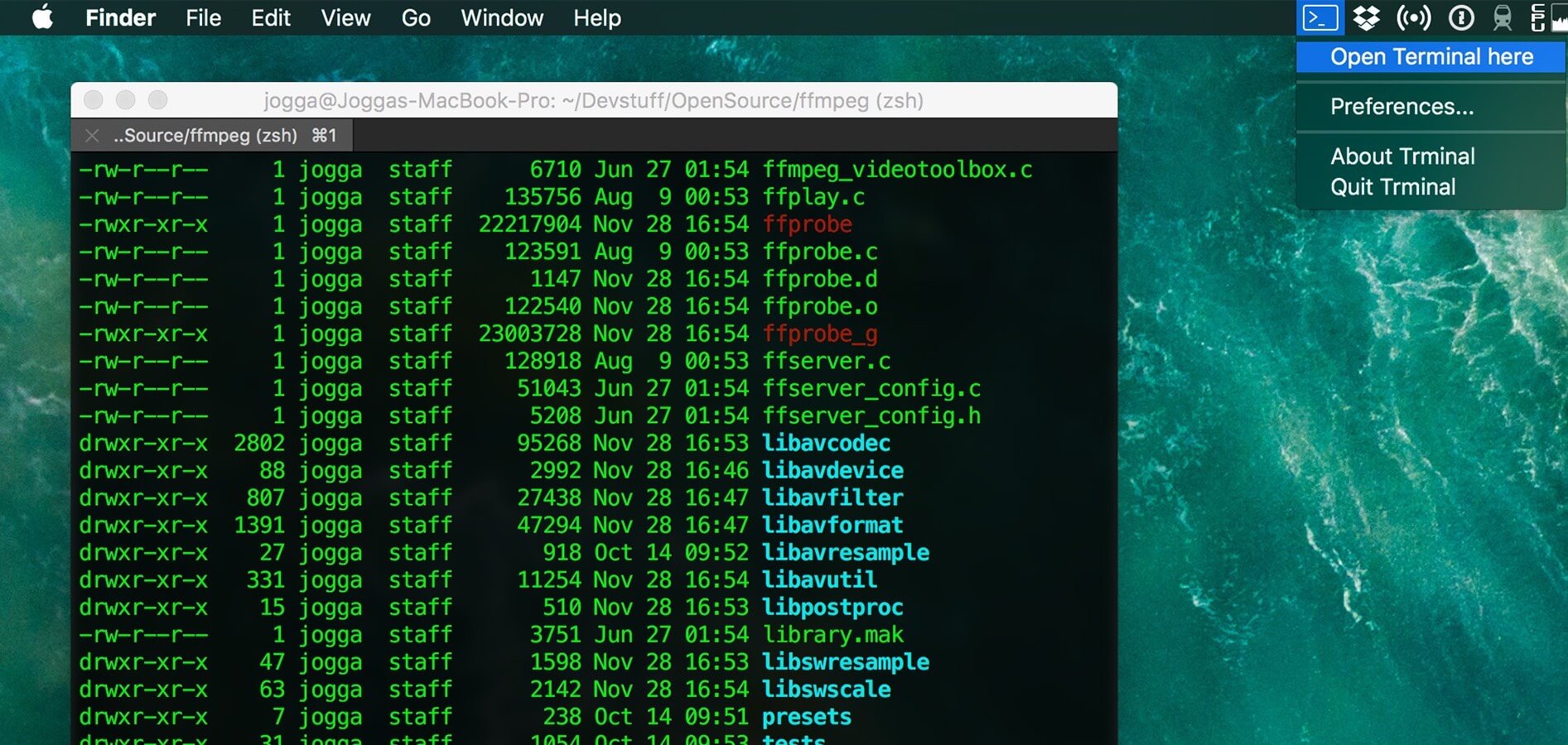
Task: Click the red "ffprobe" name sized 22217904
Action: point(807,224)
